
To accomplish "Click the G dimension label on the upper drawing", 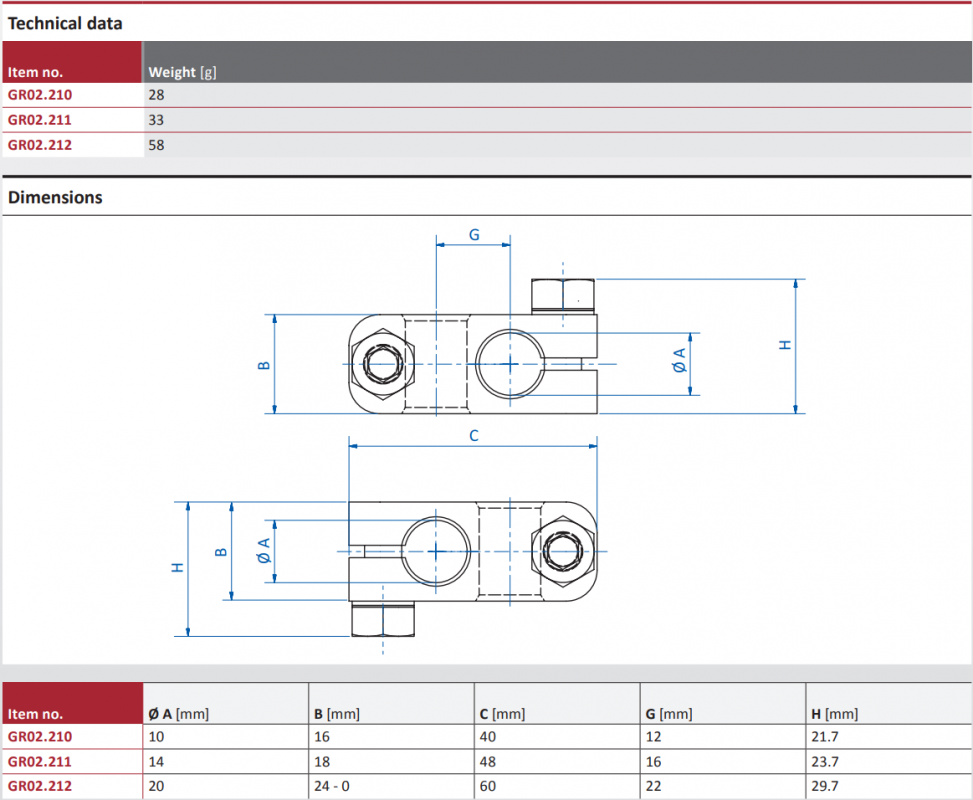I will [474, 235].
